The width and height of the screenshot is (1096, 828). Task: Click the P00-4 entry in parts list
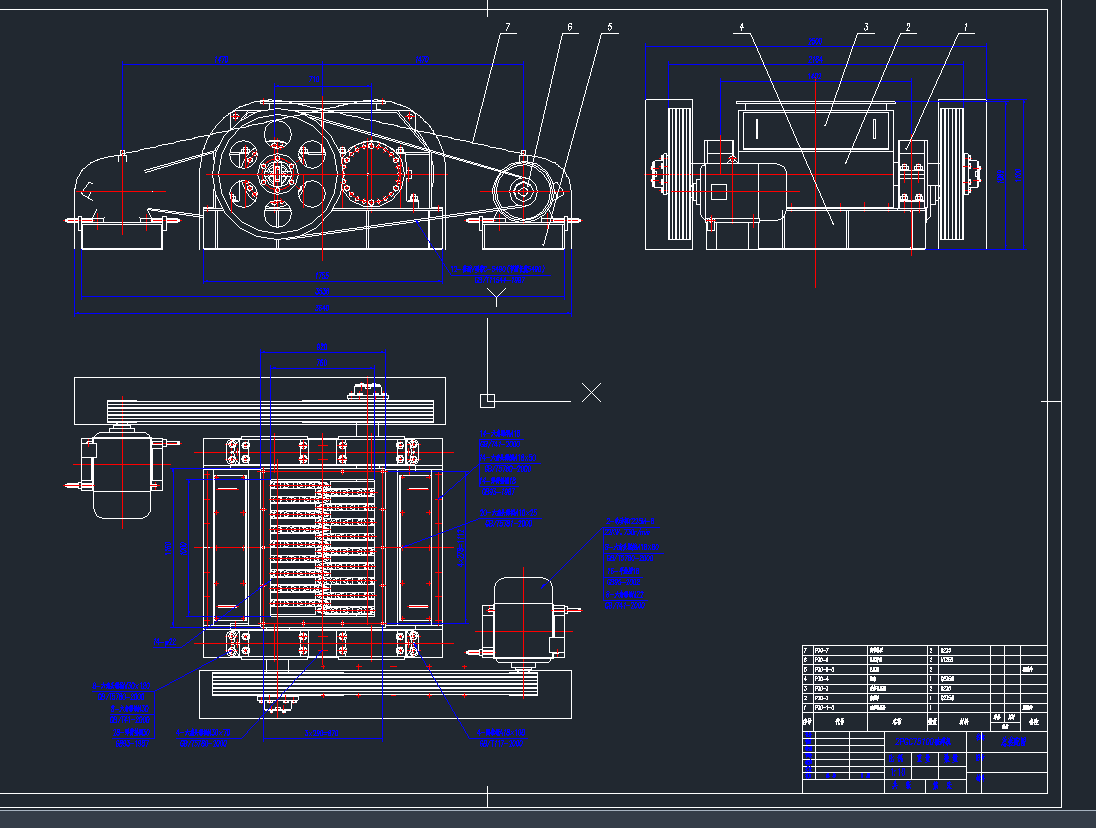[x=822, y=679]
